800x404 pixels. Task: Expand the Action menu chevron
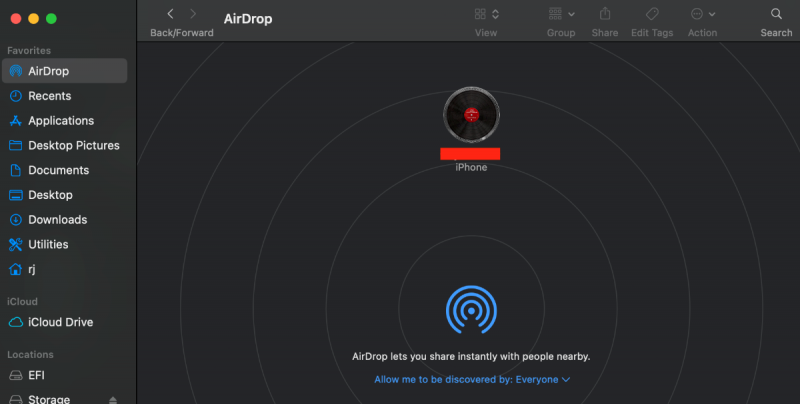712,14
